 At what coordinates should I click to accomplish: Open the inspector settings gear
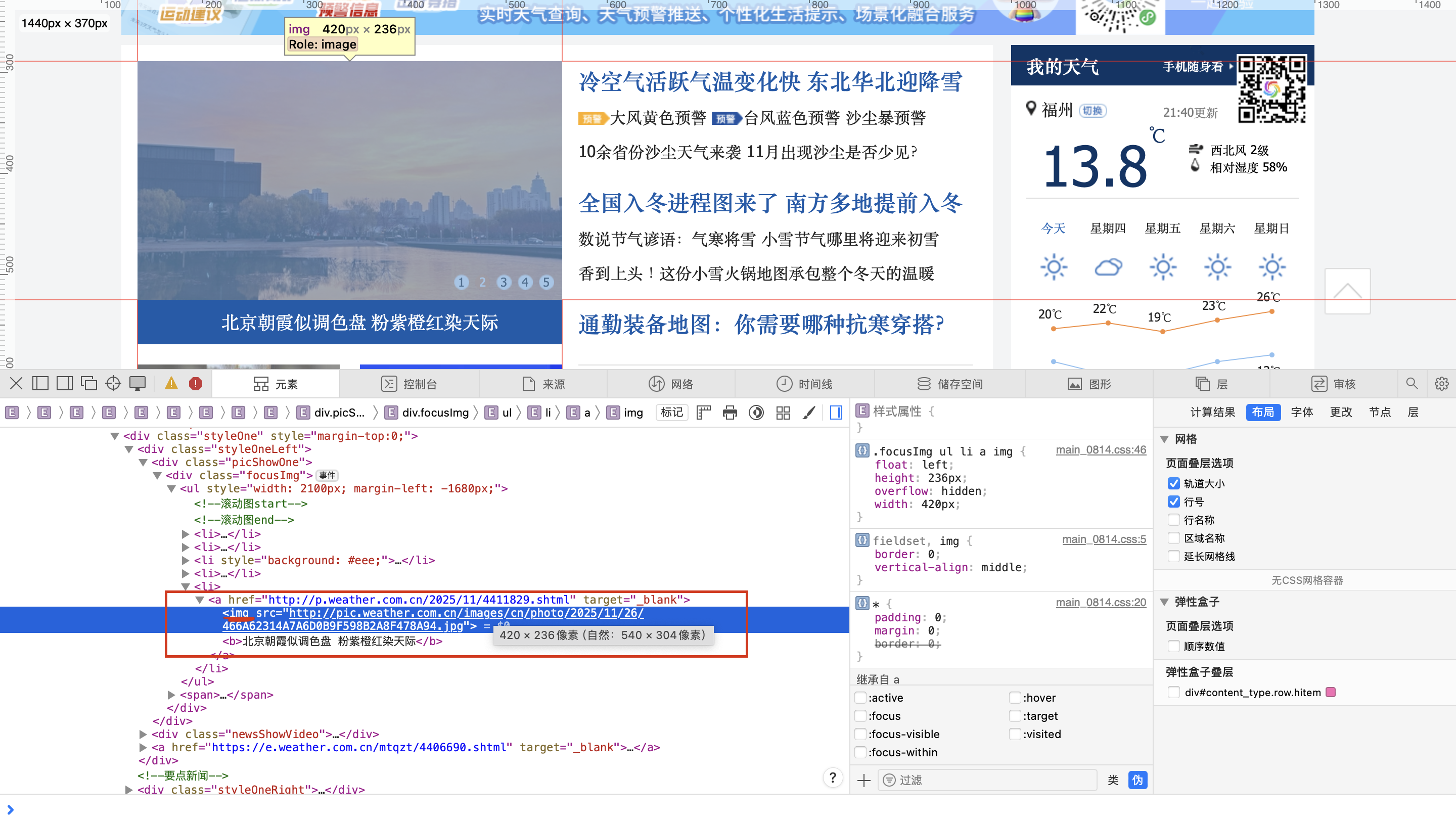[1441, 384]
